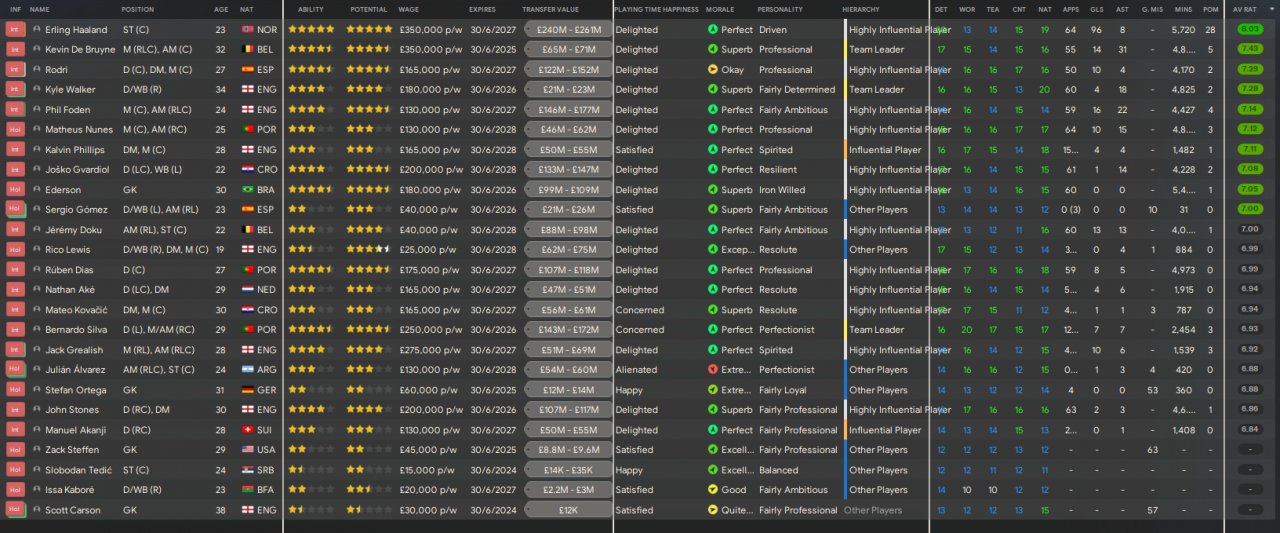Click Erling Haaland's green Perfect morale icon

[x=712, y=30]
